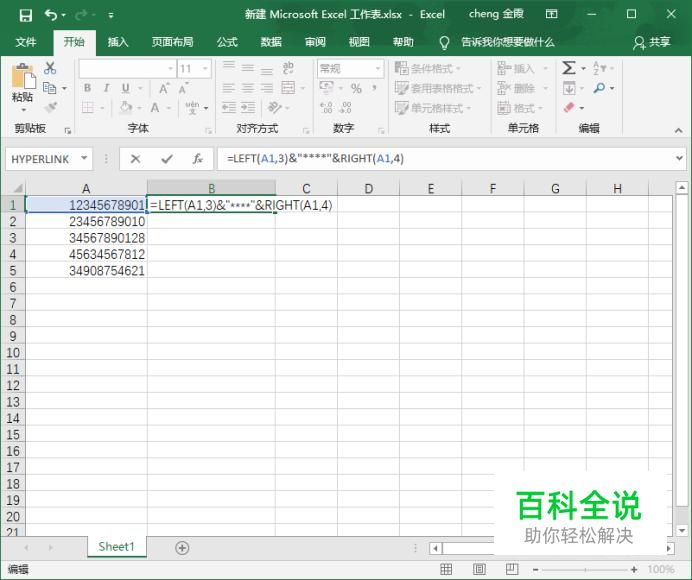Switch to Page Layout view icon
The image size is (692, 580).
pos(479,569)
